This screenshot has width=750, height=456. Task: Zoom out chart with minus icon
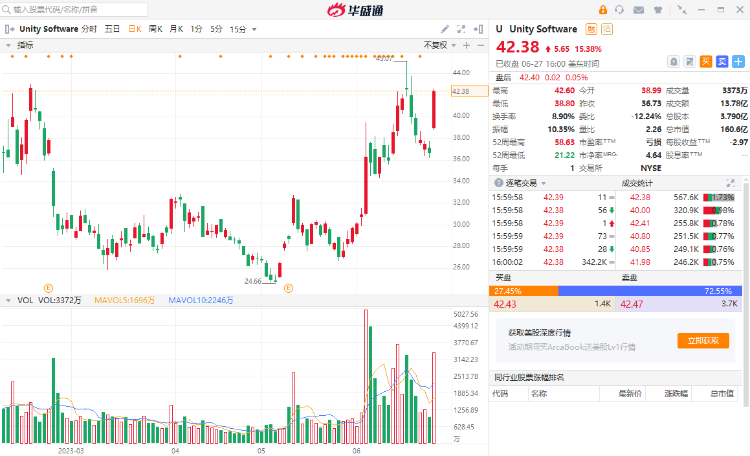pos(481,45)
